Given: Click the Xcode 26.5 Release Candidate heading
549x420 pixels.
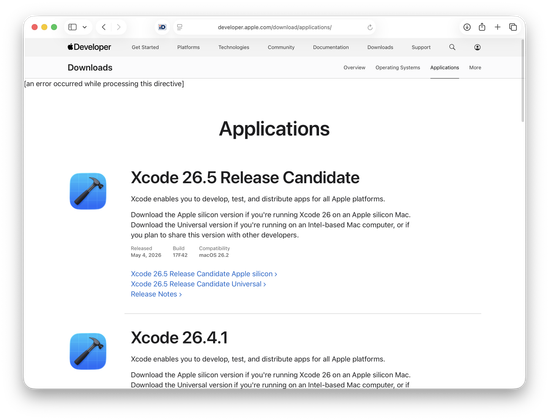Looking at the screenshot, I should [245, 177].
